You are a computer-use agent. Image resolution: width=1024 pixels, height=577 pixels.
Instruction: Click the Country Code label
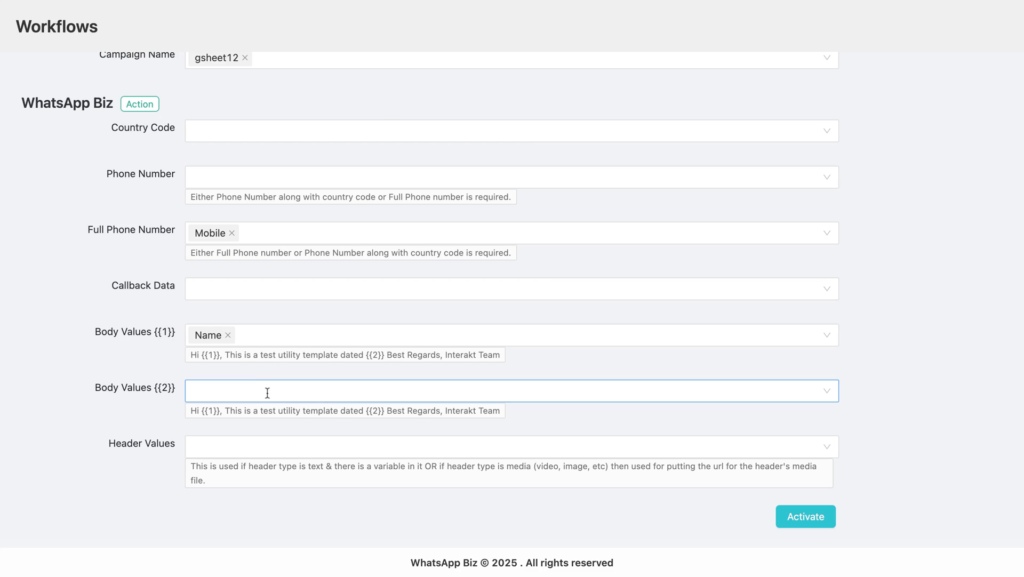143,128
